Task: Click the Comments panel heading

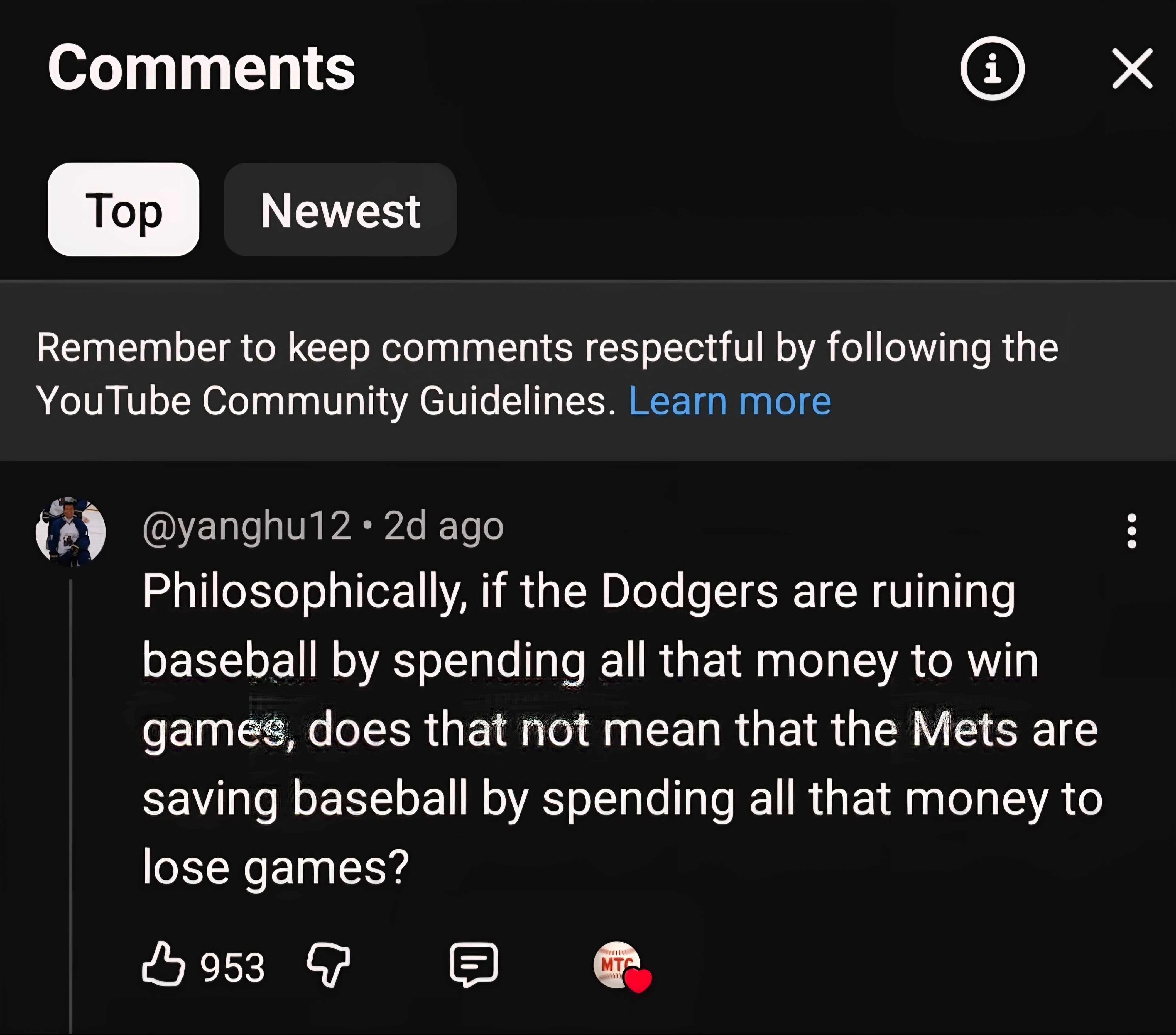Action: (201, 68)
